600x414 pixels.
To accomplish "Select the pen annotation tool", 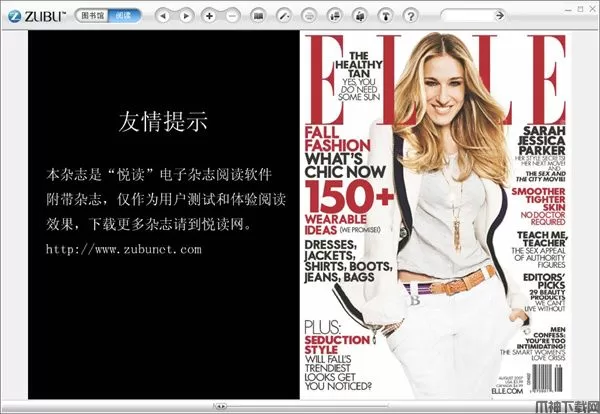I will pos(284,16).
